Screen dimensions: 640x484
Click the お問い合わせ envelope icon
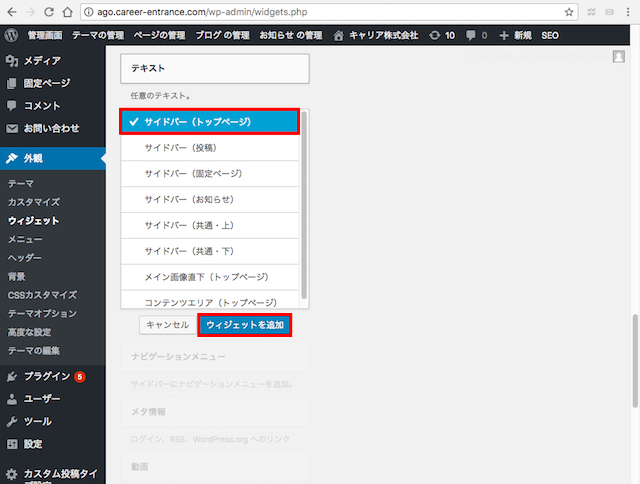12,129
